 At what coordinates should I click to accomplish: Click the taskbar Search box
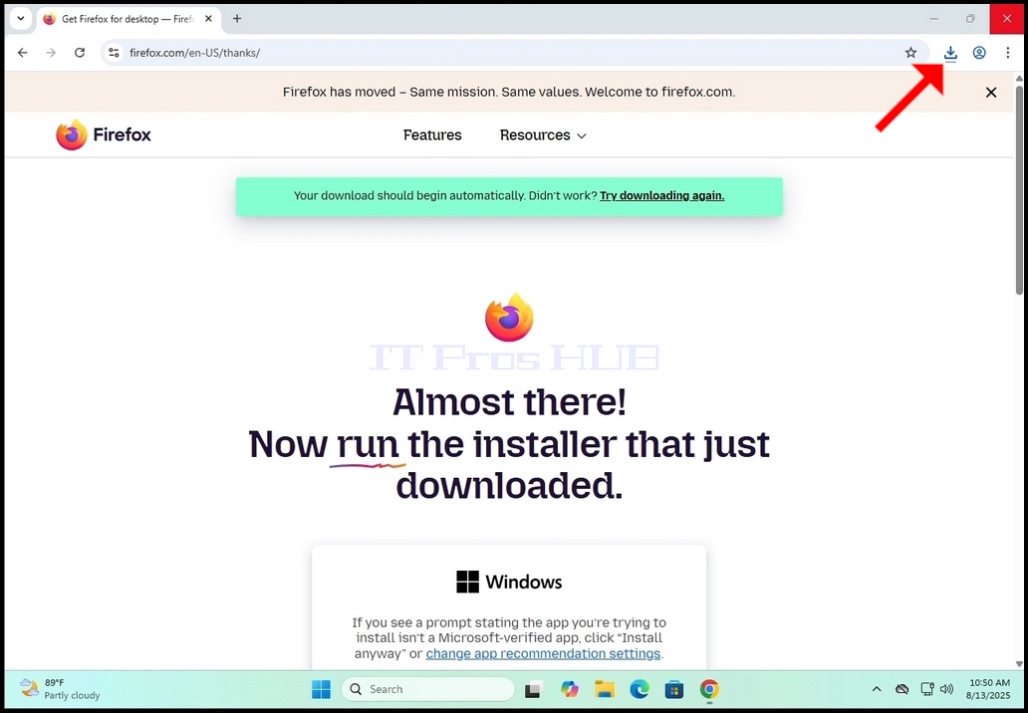427,689
